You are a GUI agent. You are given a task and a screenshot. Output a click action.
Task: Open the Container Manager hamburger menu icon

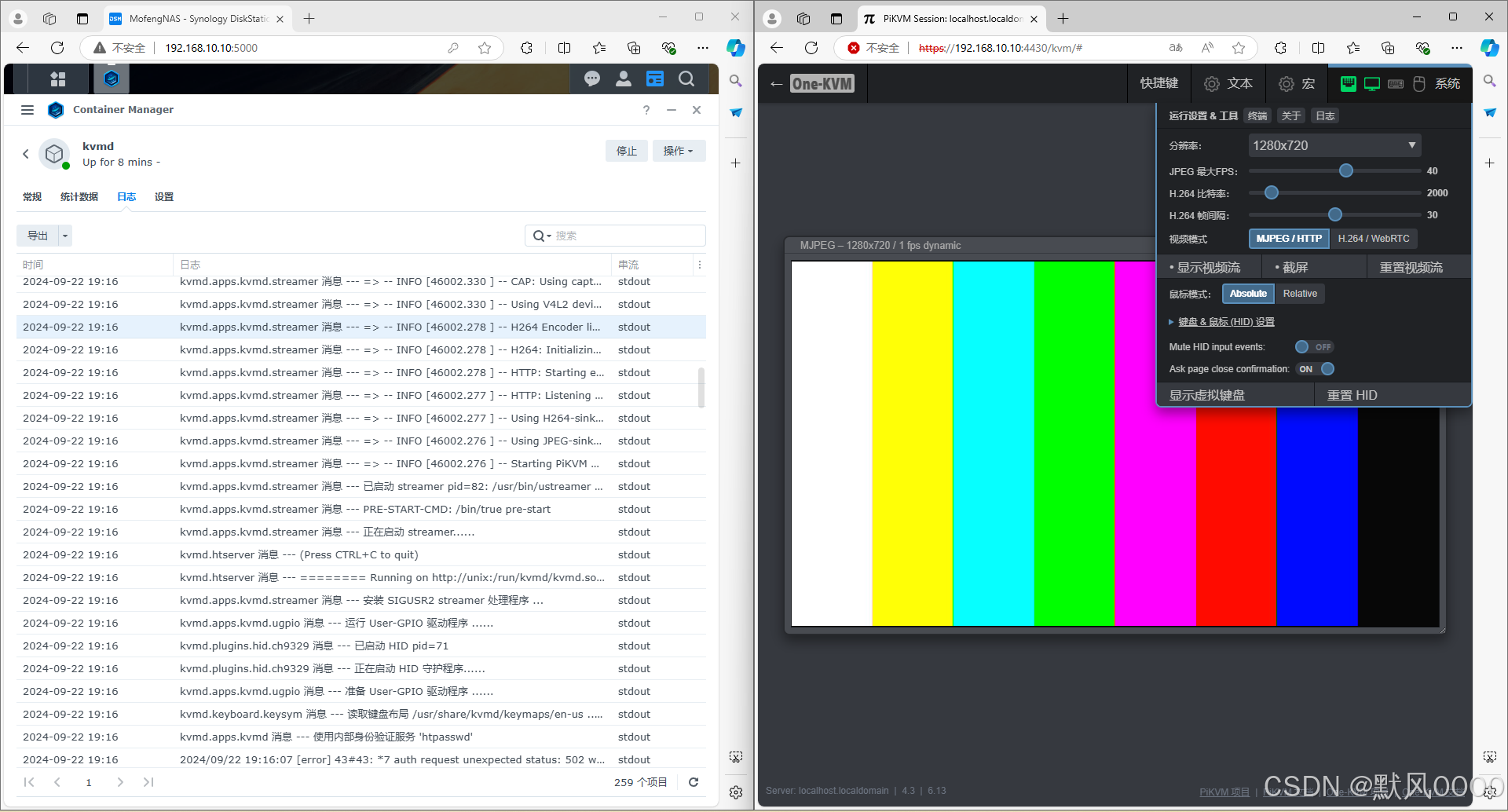[27, 110]
